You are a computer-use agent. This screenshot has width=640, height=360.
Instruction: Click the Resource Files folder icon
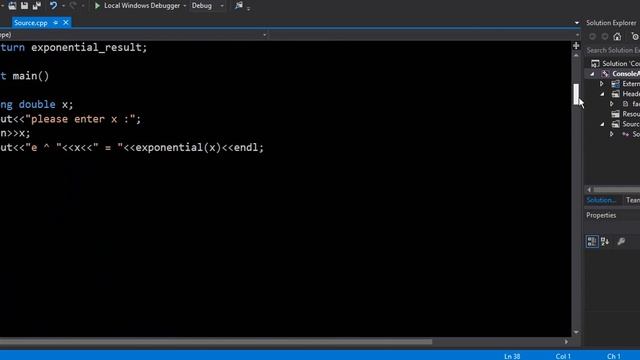[616, 114]
